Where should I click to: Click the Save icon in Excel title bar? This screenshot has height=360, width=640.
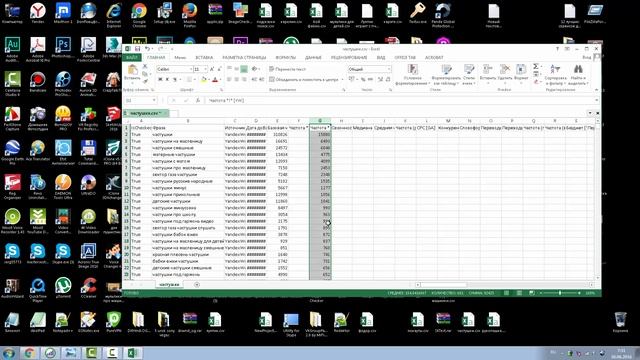(x=138, y=49)
